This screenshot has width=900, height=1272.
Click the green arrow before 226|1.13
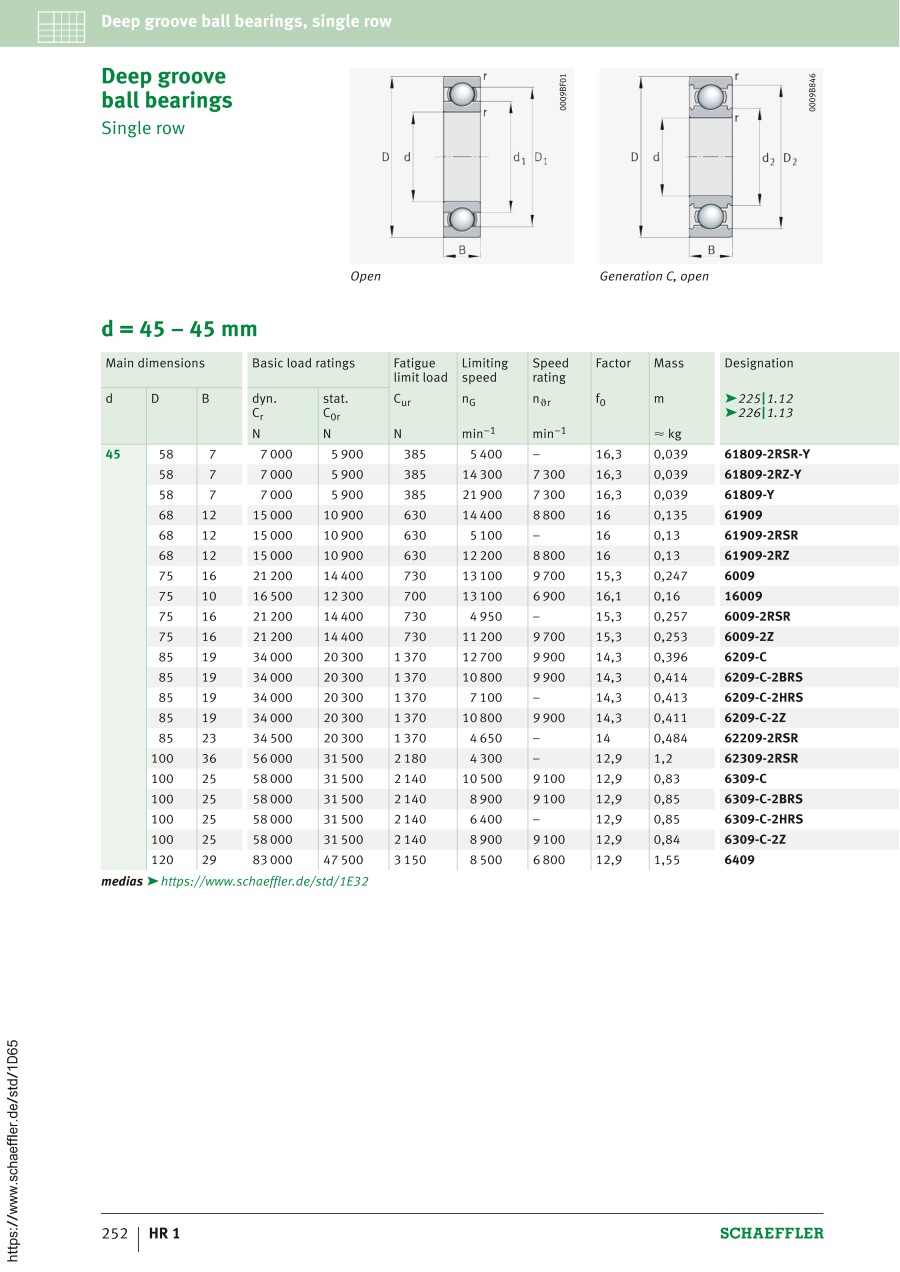point(730,412)
